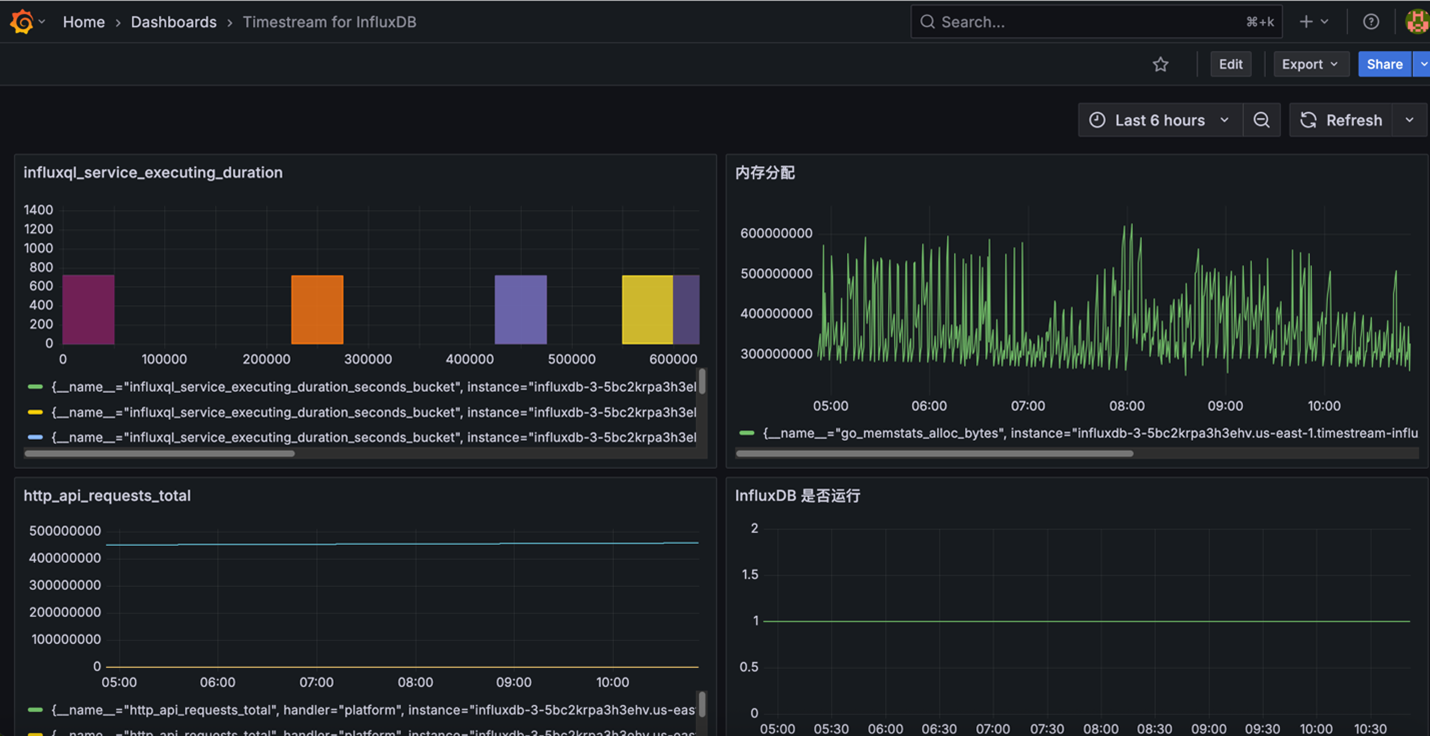Click green legend swatch in http_api_requests_total panel

tap(35, 710)
